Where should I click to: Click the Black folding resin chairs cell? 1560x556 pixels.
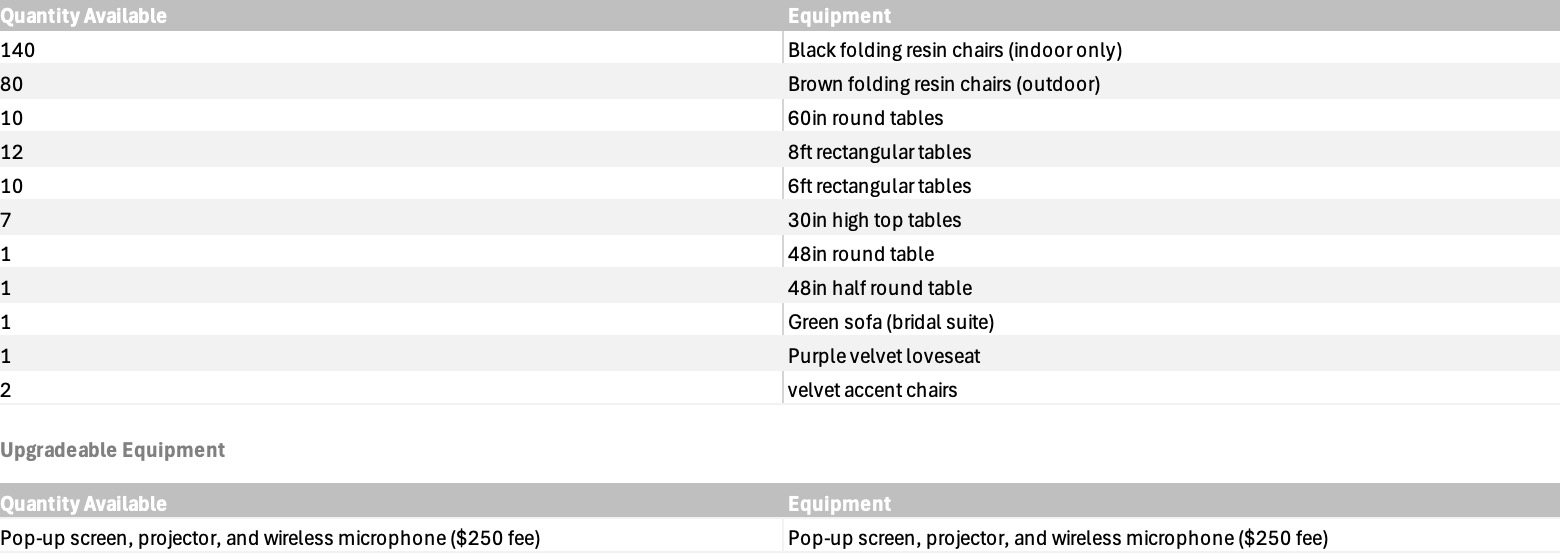tap(954, 49)
